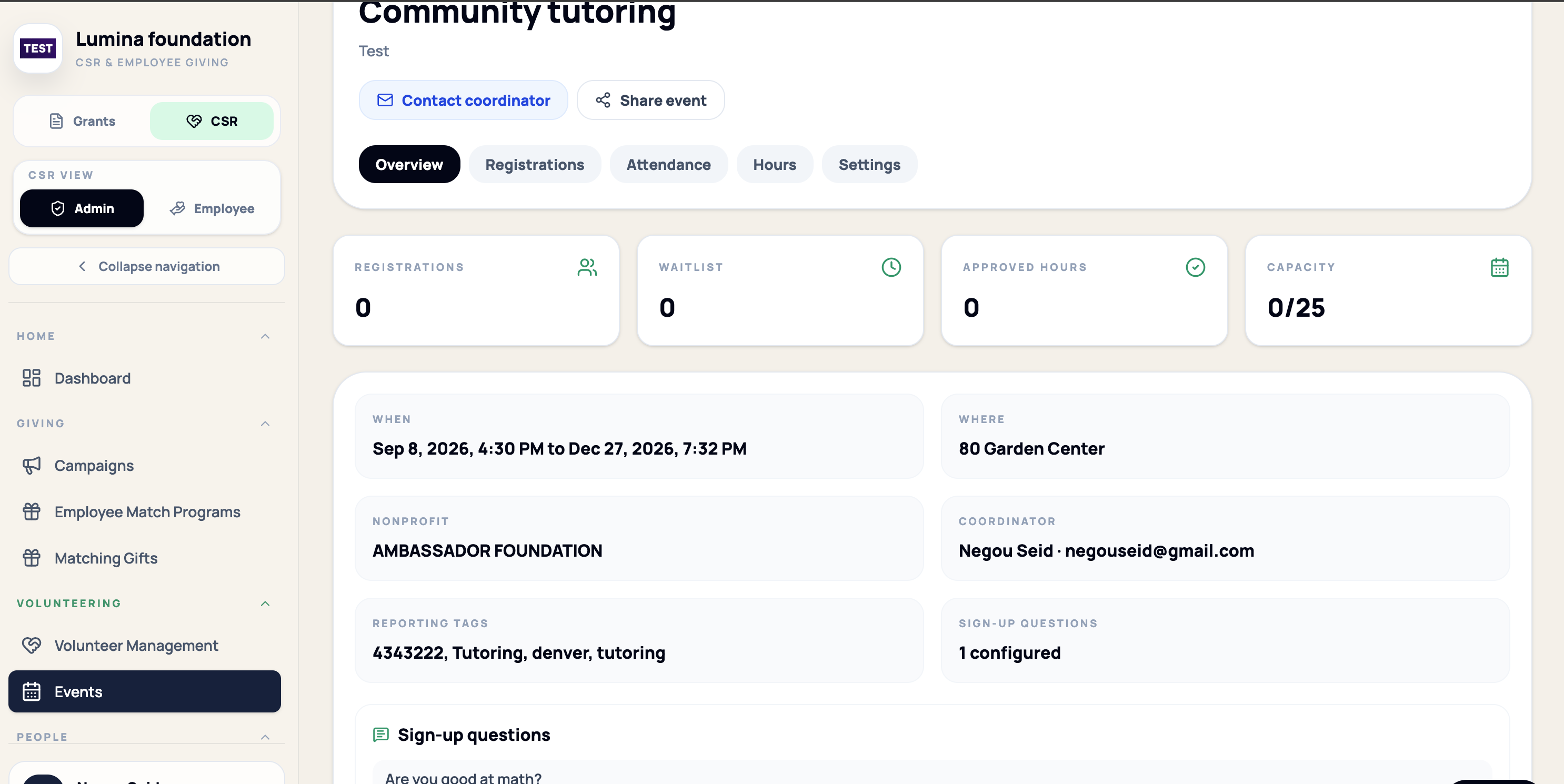Click the Sign-up questions heading
This screenshot has height=784, width=1564.
(x=474, y=735)
